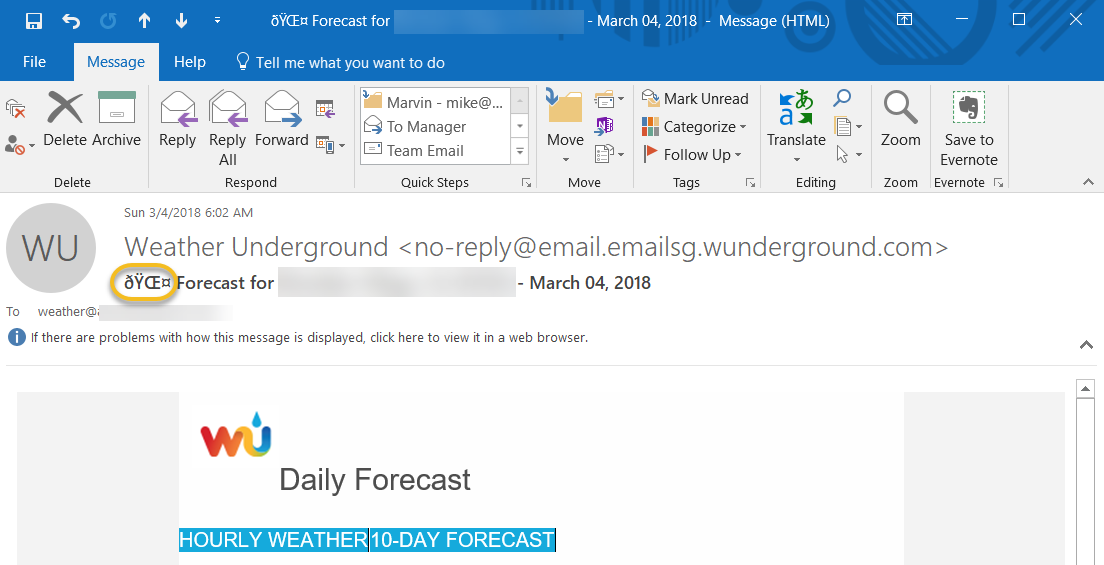The image size is (1104, 565).
Task: Click the Save to Evernote icon
Action: tap(968, 108)
